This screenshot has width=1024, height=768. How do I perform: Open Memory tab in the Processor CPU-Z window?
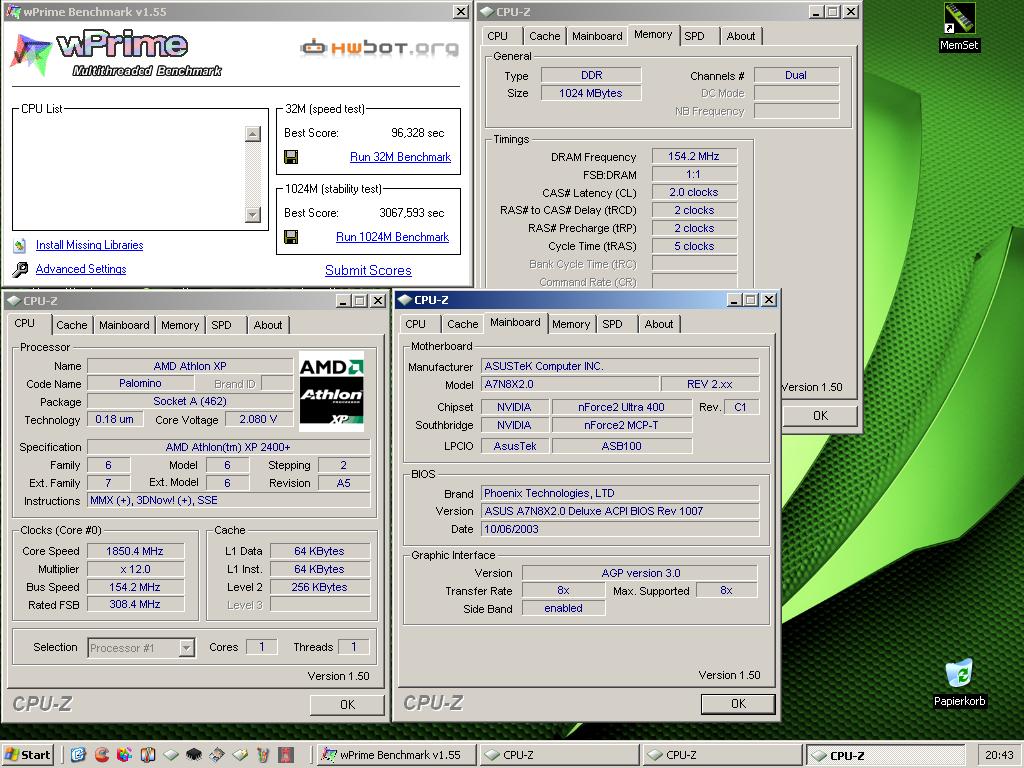coord(180,325)
